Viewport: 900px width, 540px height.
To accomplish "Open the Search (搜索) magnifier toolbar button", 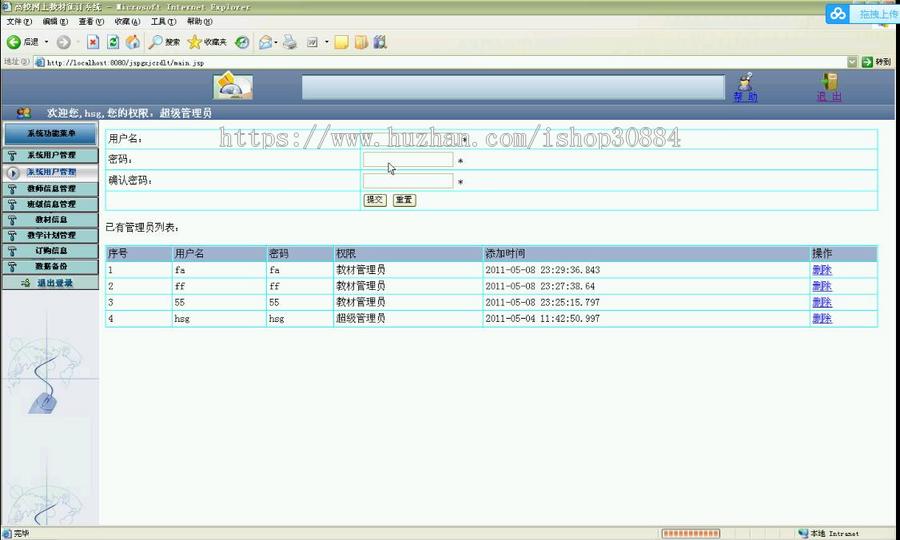I will 164,42.
